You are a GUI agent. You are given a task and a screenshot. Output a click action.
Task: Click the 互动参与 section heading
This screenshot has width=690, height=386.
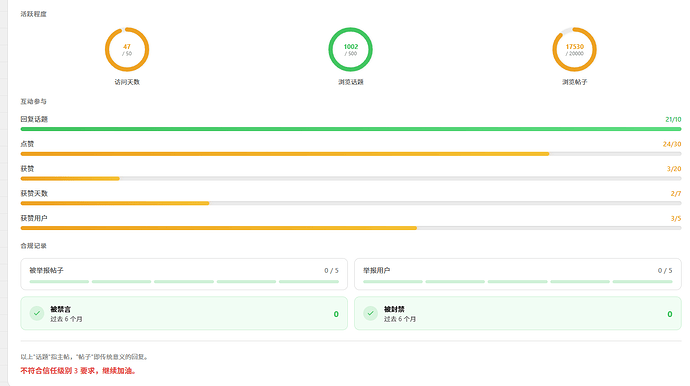(x=33, y=101)
